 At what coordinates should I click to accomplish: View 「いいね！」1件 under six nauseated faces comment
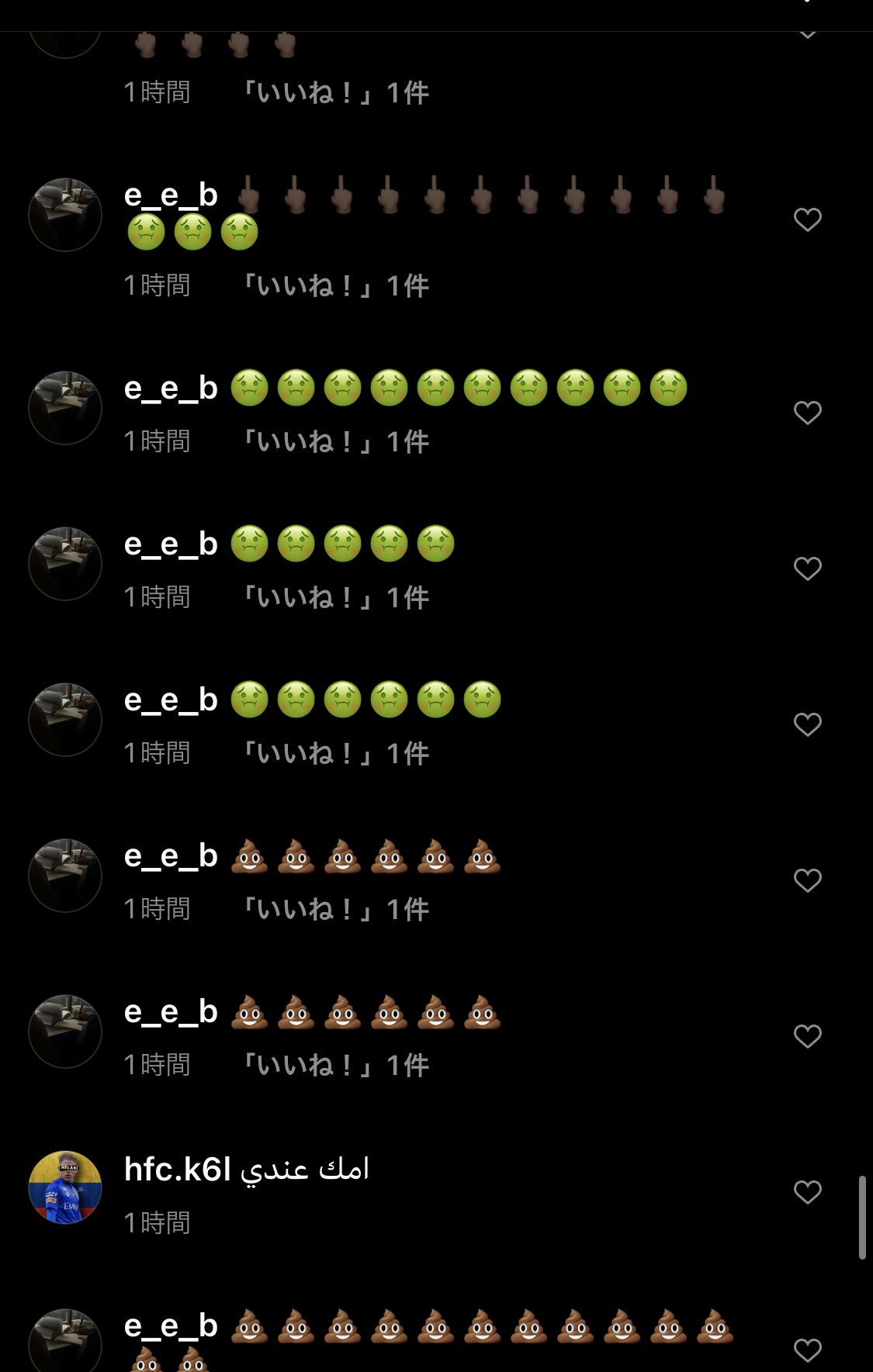(x=336, y=754)
